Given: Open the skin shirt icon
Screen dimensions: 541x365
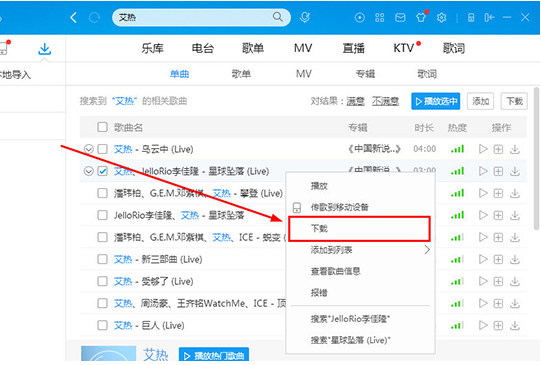Looking at the screenshot, I should click(x=421, y=17).
